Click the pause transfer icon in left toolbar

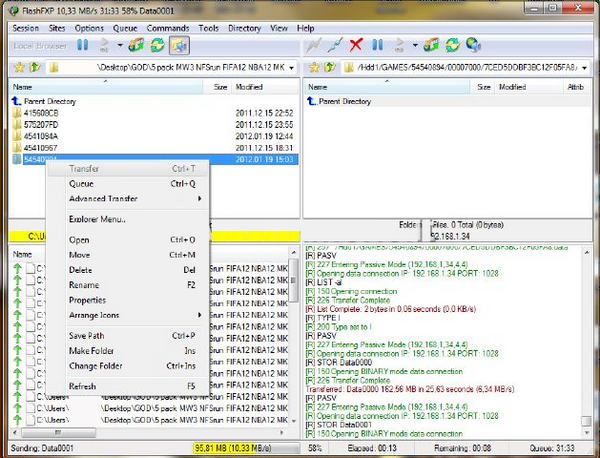83,45
